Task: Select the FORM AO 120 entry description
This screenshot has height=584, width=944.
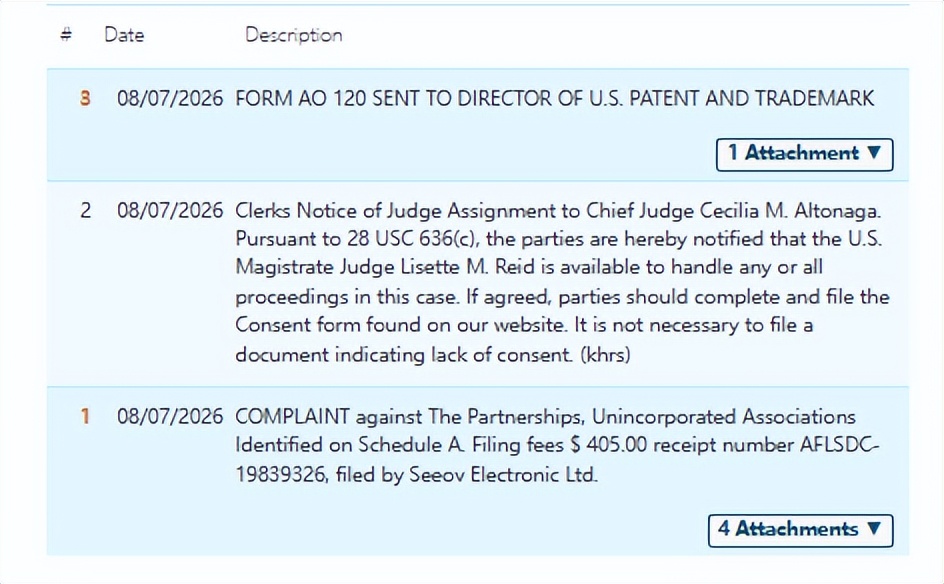Action: click(554, 98)
